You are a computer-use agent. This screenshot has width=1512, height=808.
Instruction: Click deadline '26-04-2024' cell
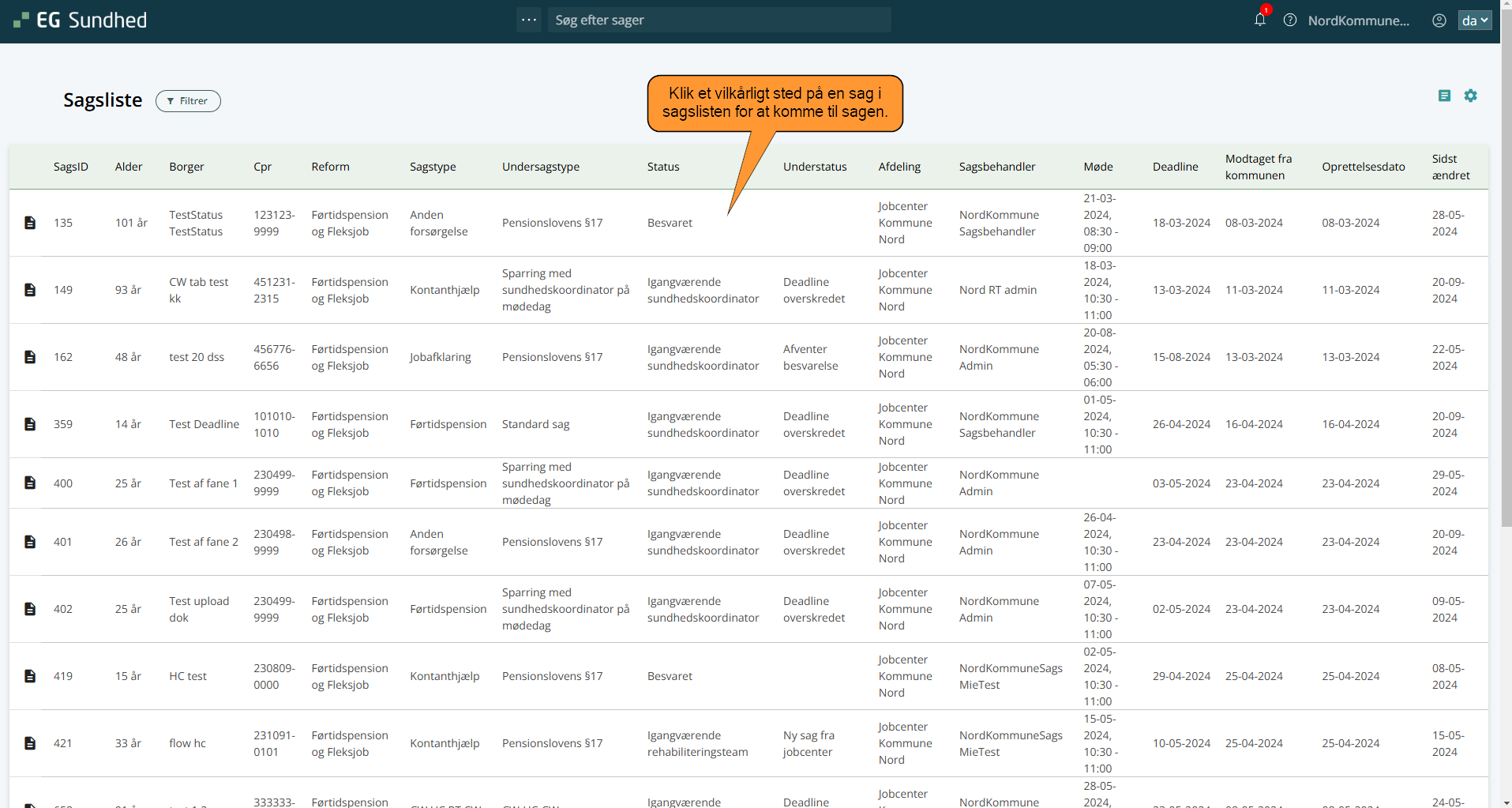coord(1181,424)
